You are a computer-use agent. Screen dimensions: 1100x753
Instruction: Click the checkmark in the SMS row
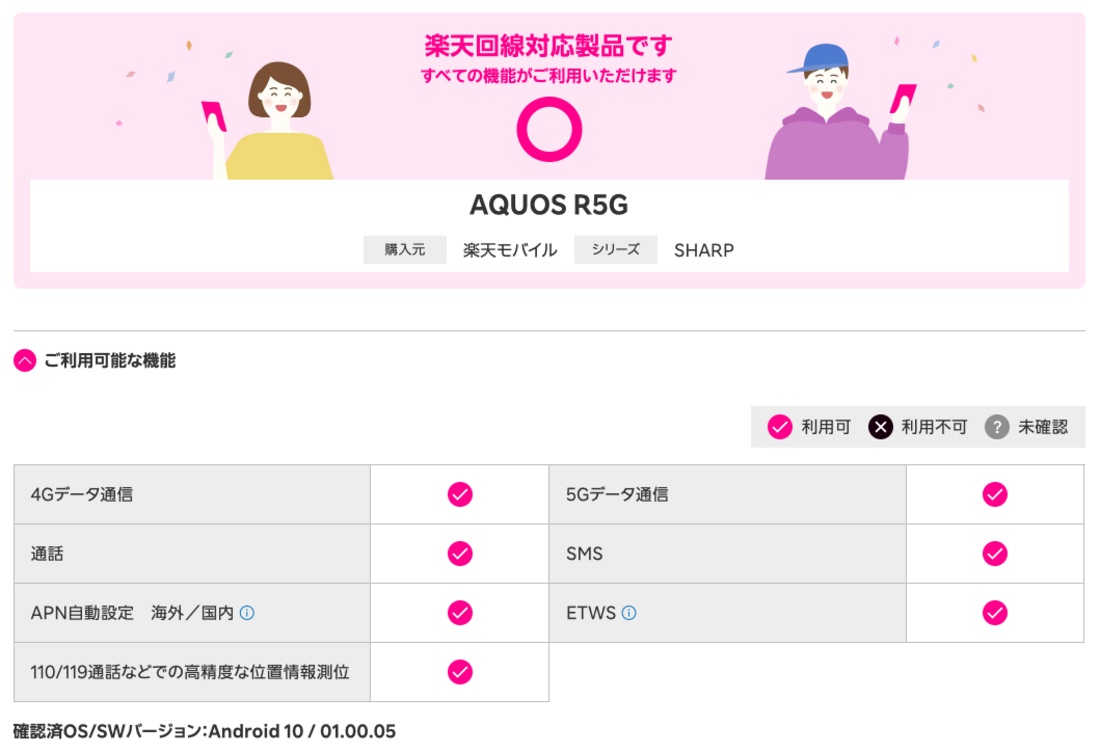click(994, 553)
